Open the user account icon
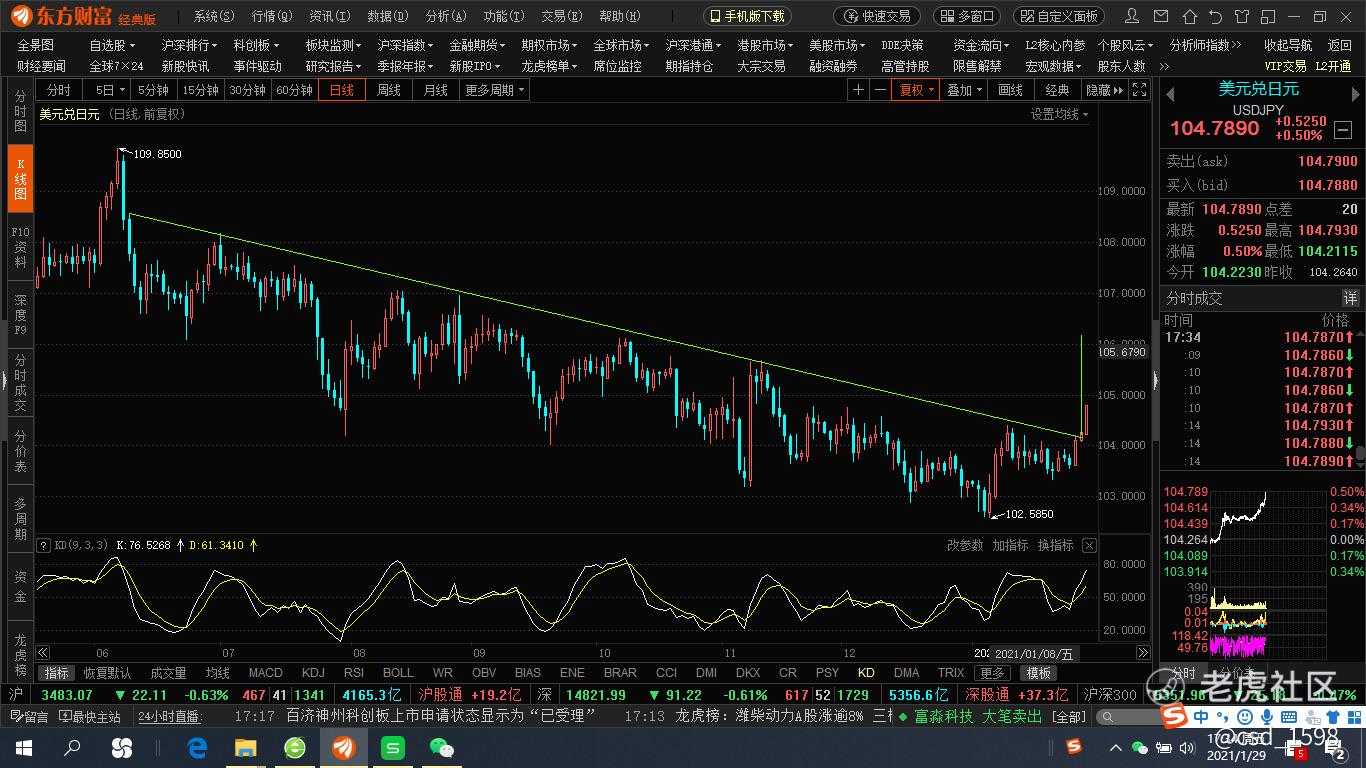Screen dimensions: 1366x768 click(x=1131, y=16)
